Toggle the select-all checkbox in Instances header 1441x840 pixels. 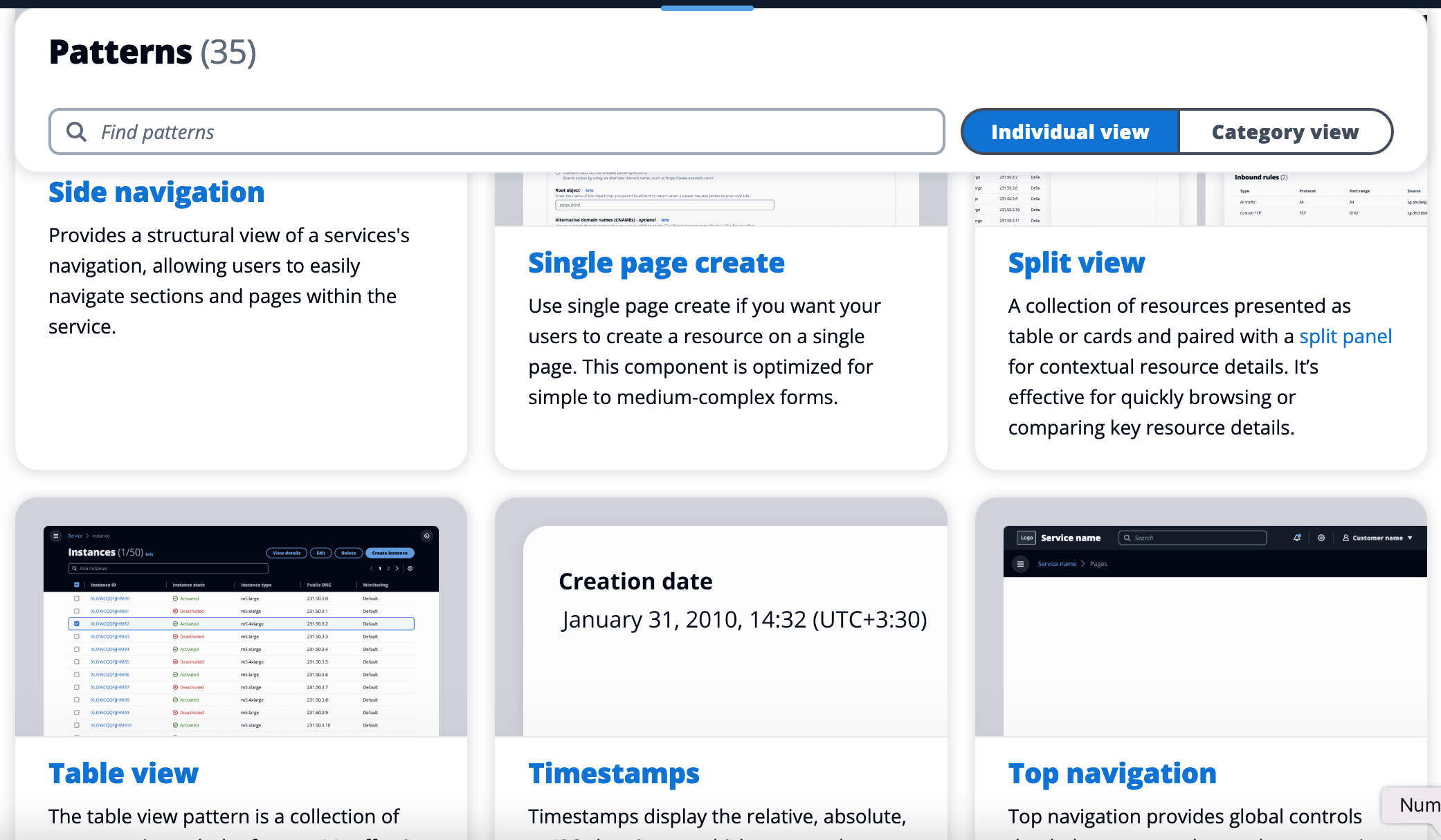point(78,585)
